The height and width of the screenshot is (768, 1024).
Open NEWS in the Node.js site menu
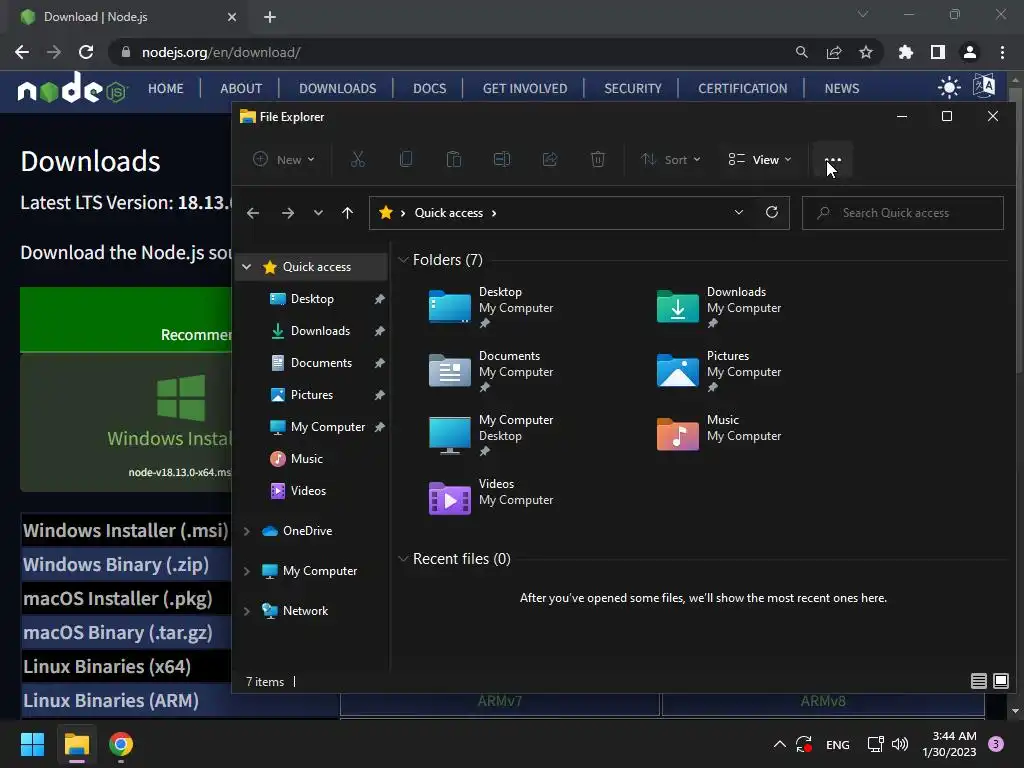click(841, 88)
